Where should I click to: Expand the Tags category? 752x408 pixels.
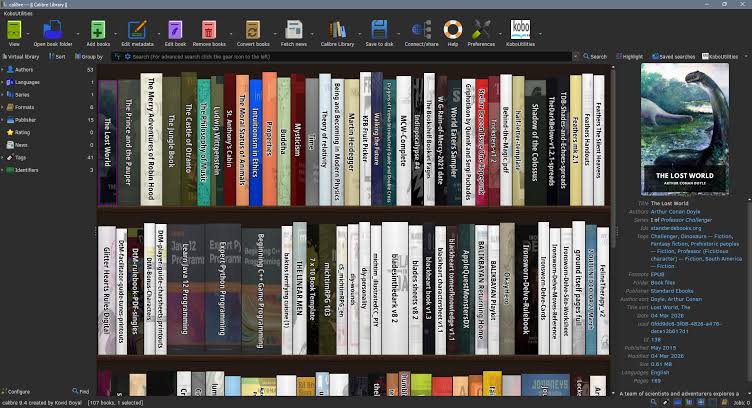click(x=2, y=157)
